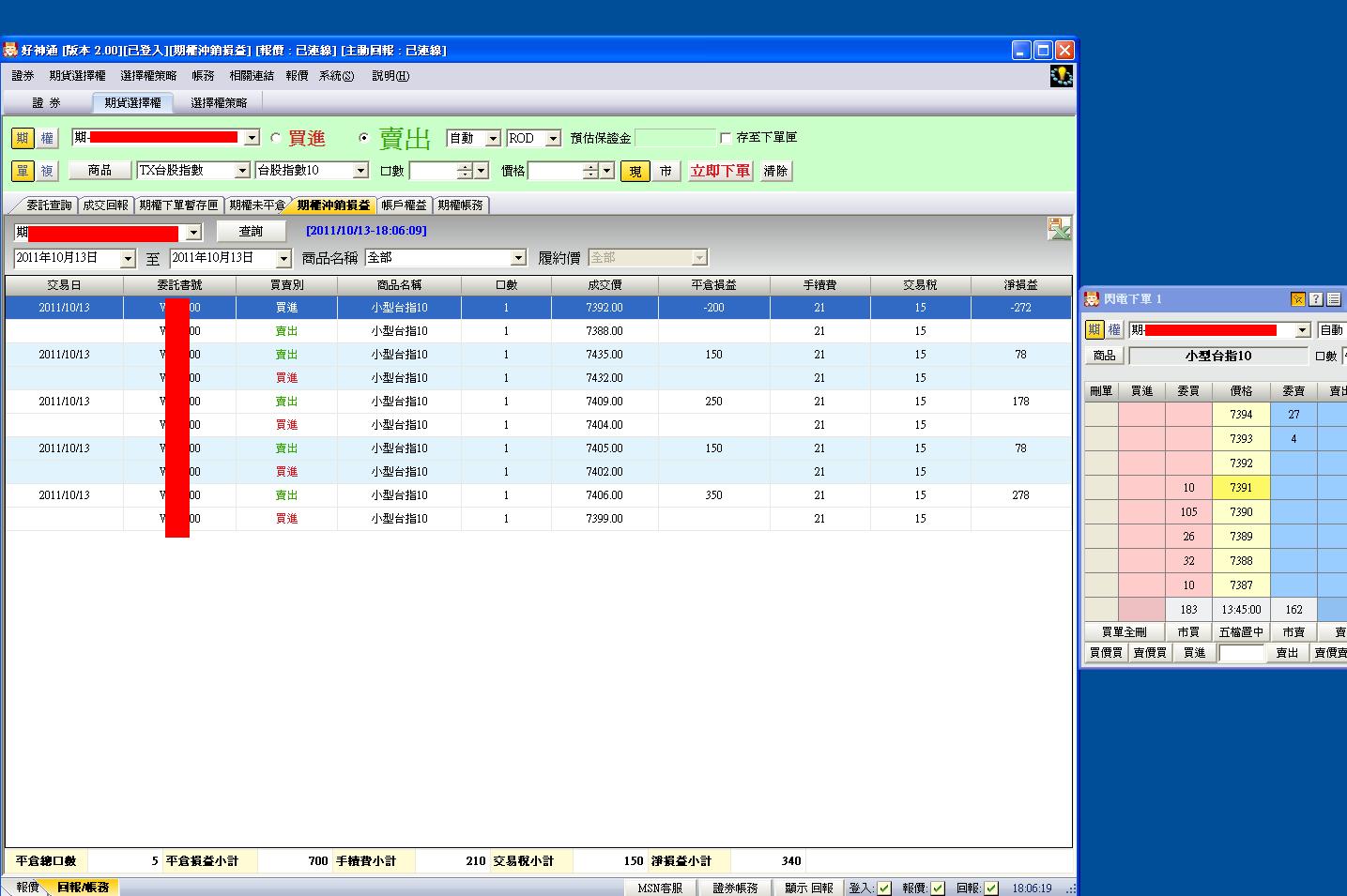
Task: Click the 證券帳務 status bar button
Action: coord(734,888)
